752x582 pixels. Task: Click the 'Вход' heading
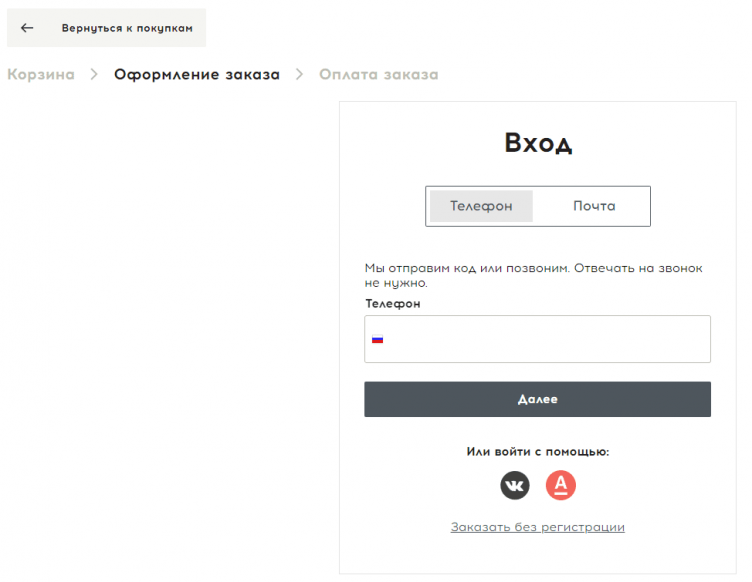(x=538, y=144)
